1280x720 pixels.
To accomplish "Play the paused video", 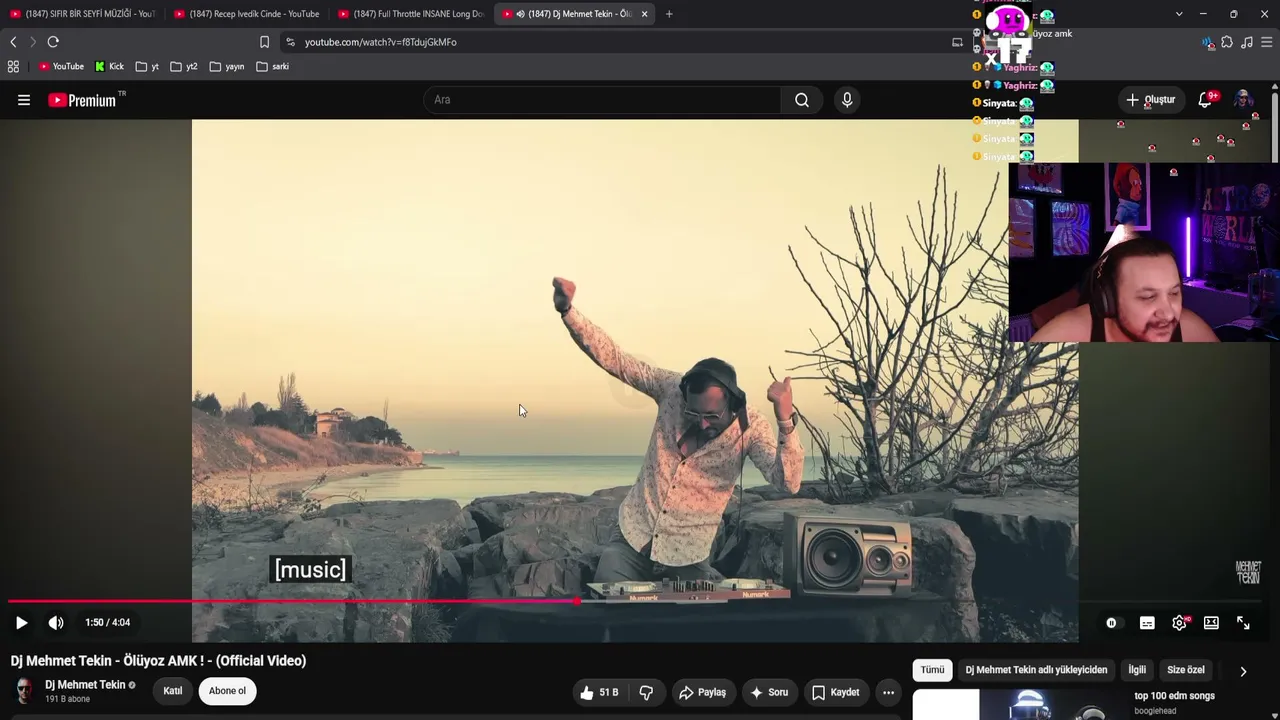I will coord(21,623).
